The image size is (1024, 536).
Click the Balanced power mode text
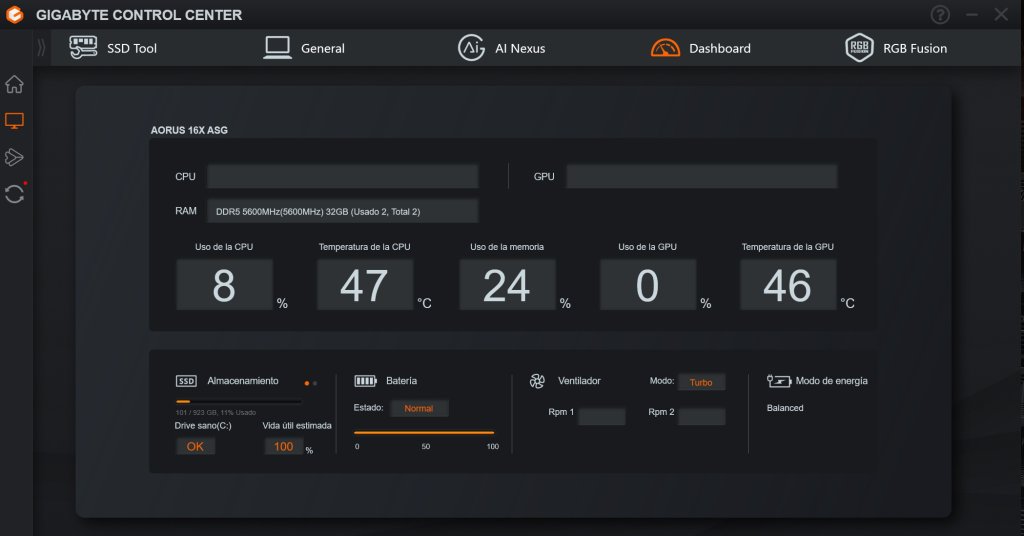coord(785,408)
